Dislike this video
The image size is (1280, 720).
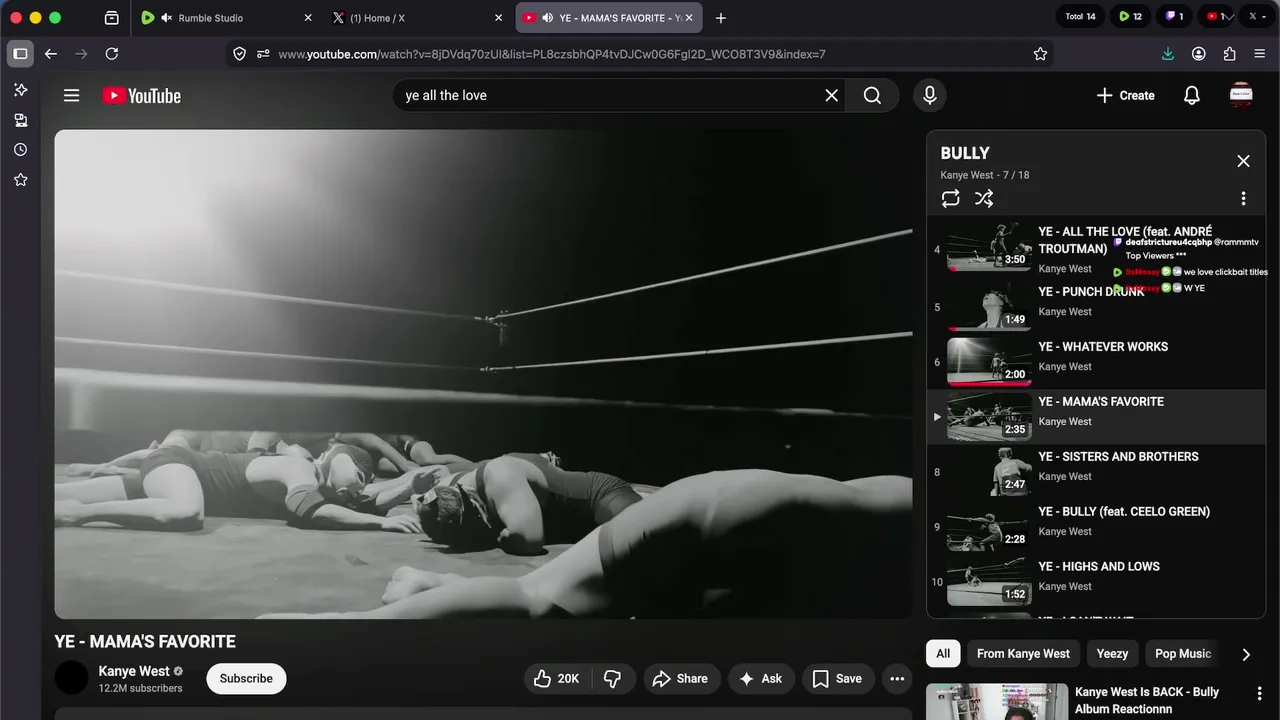tap(612, 679)
